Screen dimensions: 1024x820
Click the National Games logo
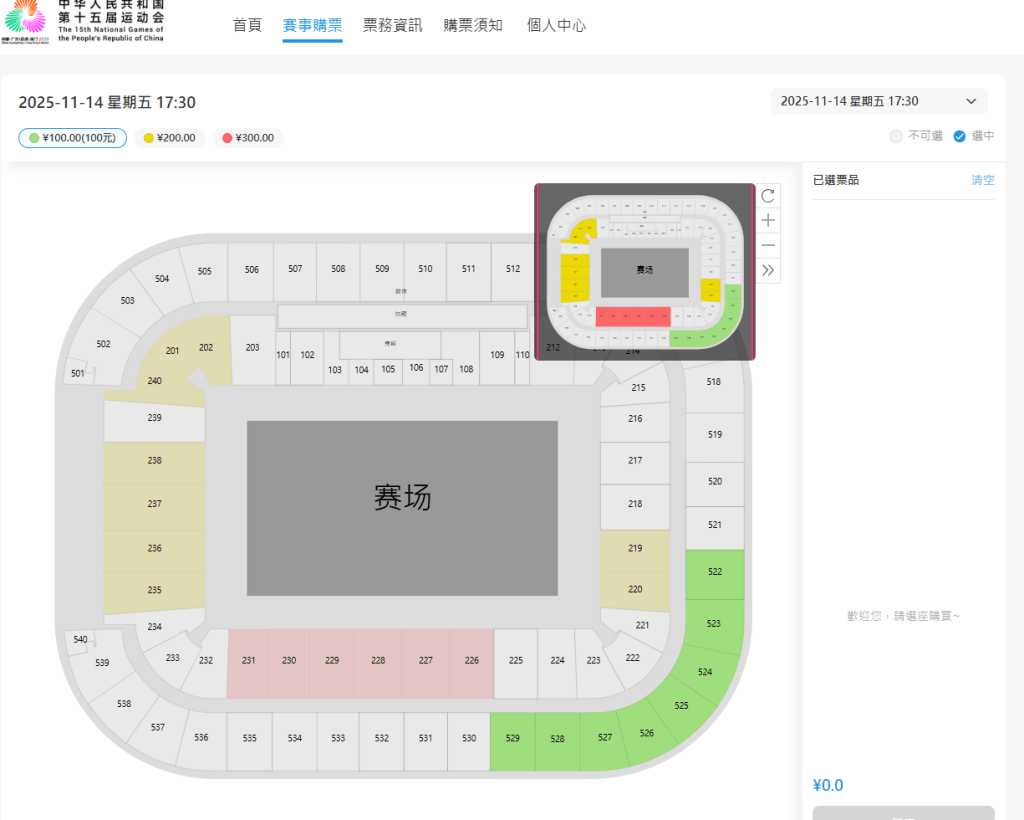tap(82, 22)
